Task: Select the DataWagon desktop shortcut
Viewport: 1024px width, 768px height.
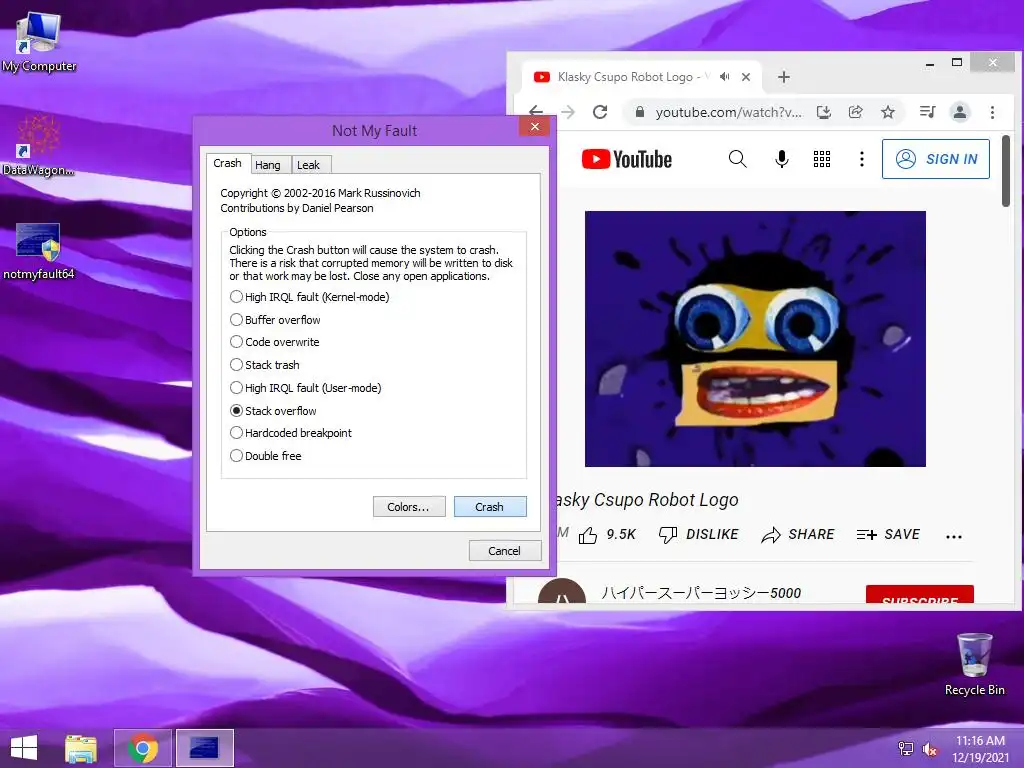Action: [38, 145]
